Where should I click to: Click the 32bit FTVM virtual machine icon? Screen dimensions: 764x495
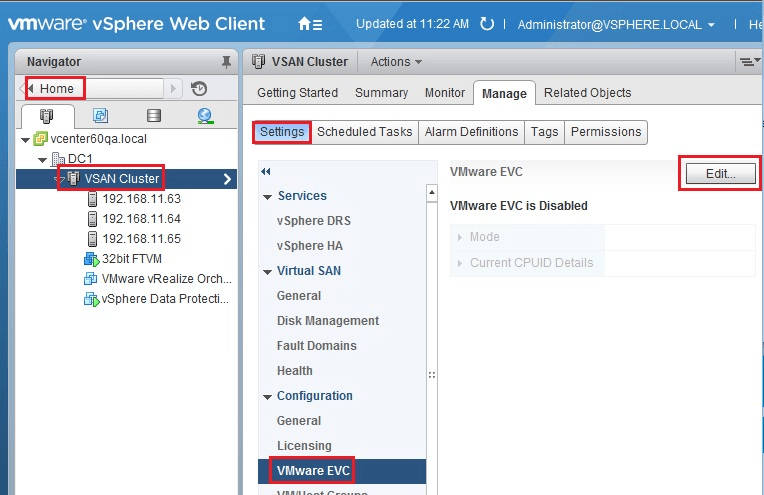point(92,259)
